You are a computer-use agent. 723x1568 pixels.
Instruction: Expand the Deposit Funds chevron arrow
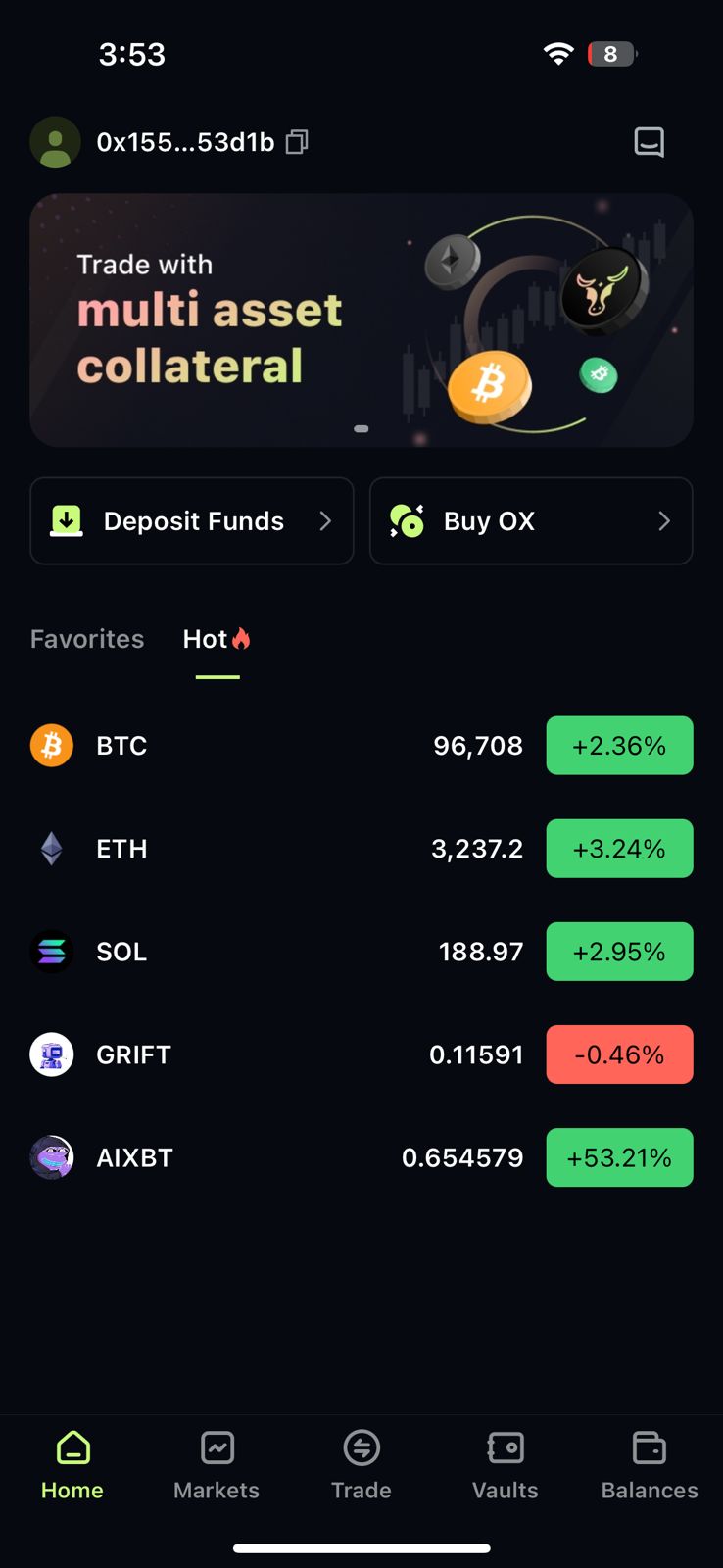click(x=325, y=521)
